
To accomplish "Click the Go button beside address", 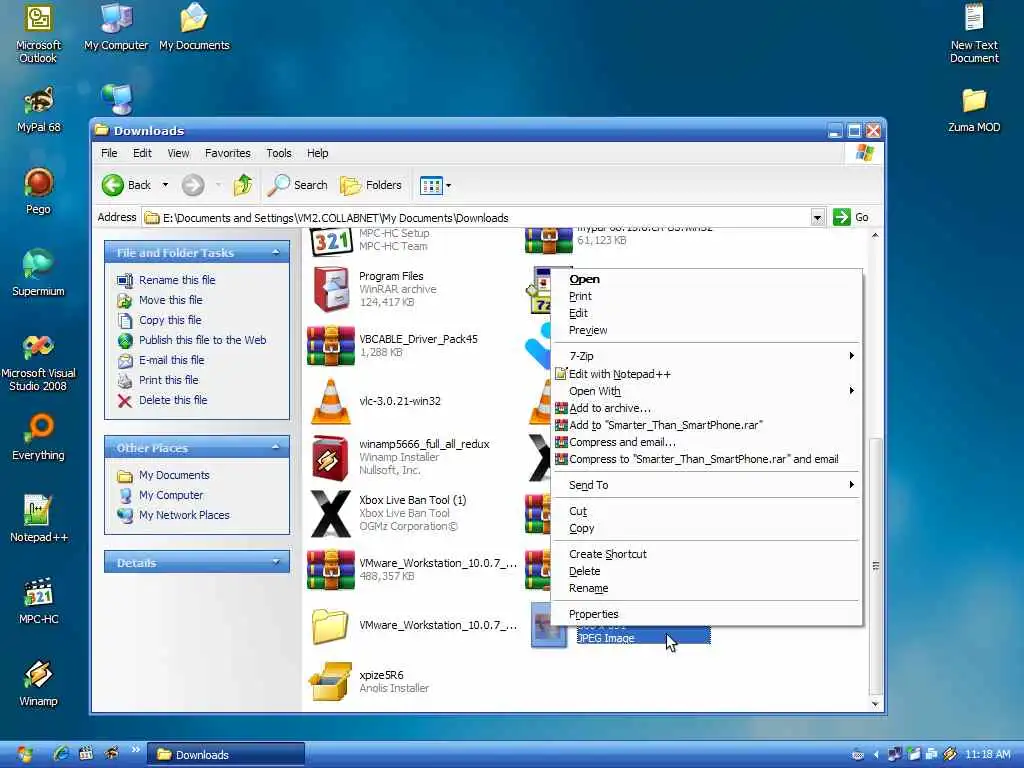I will point(851,217).
